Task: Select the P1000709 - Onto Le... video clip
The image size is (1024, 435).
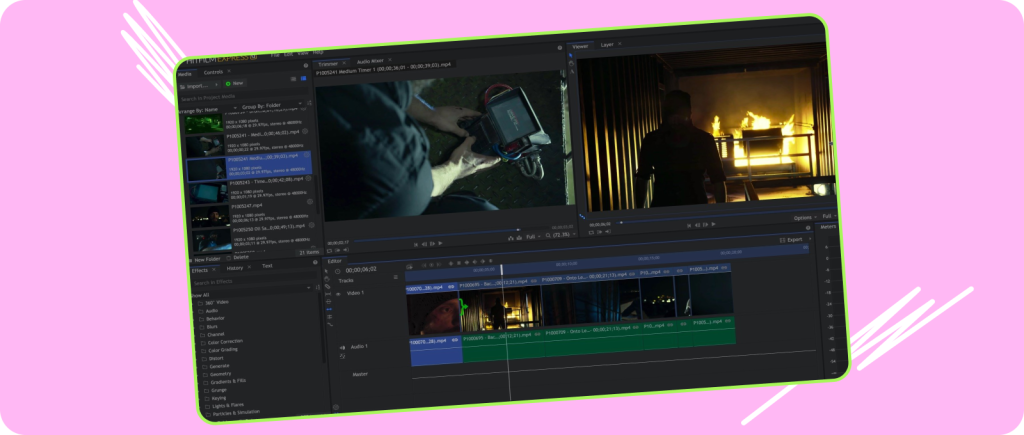Action: tap(590, 300)
